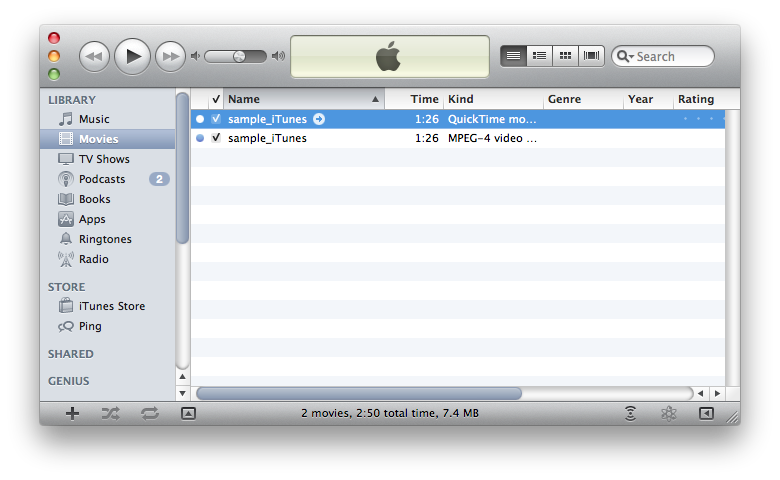Click the sidebar scroll up arrow

183,377
